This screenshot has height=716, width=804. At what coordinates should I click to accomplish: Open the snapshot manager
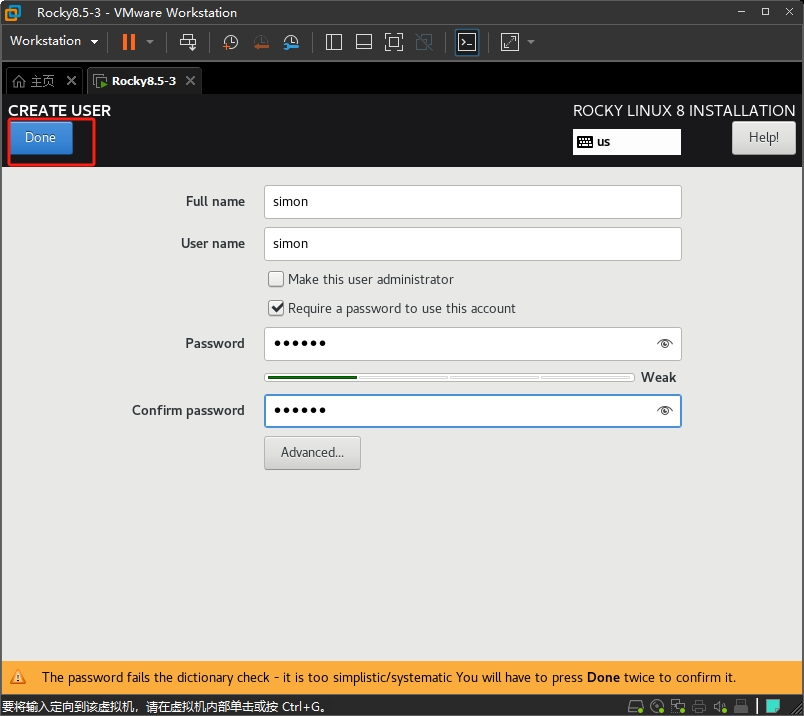[291, 42]
